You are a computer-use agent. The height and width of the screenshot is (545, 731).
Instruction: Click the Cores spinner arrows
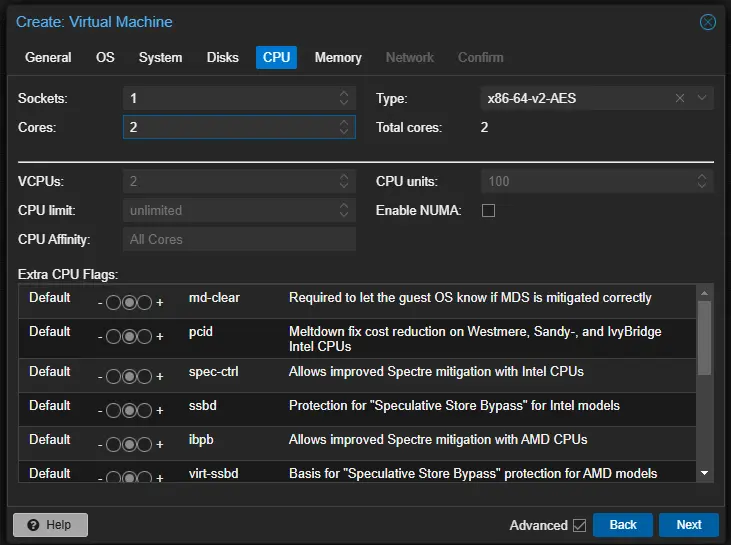click(344, 127)
